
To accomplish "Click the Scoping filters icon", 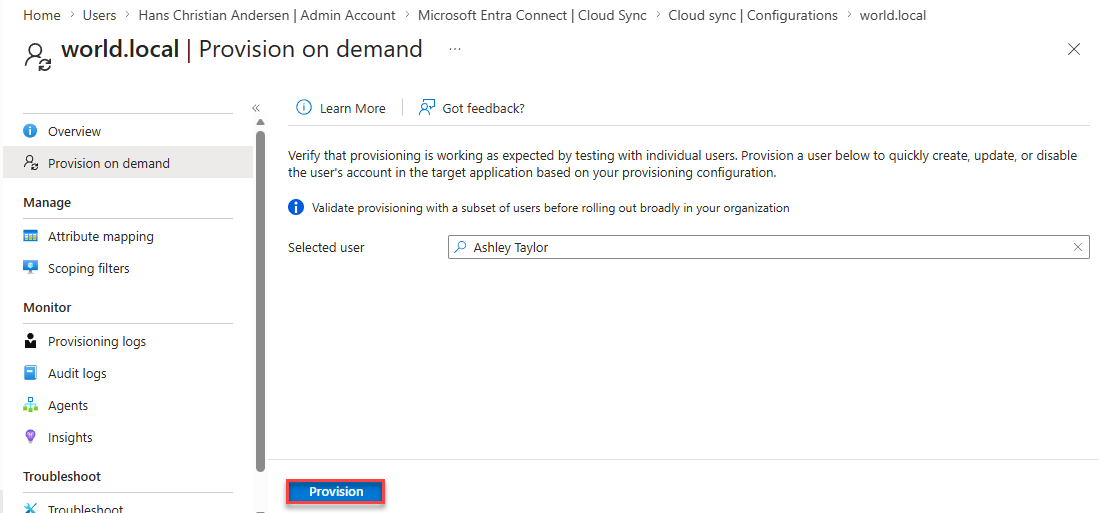I will coord(30,268).
